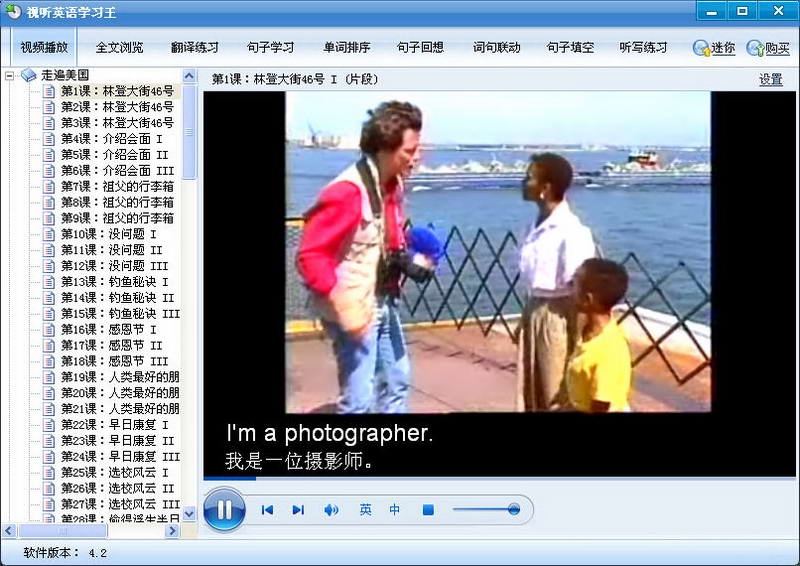Click the document icon of 第13课 钓鱼秘诀
800x566 pixels.
[49, 282]
